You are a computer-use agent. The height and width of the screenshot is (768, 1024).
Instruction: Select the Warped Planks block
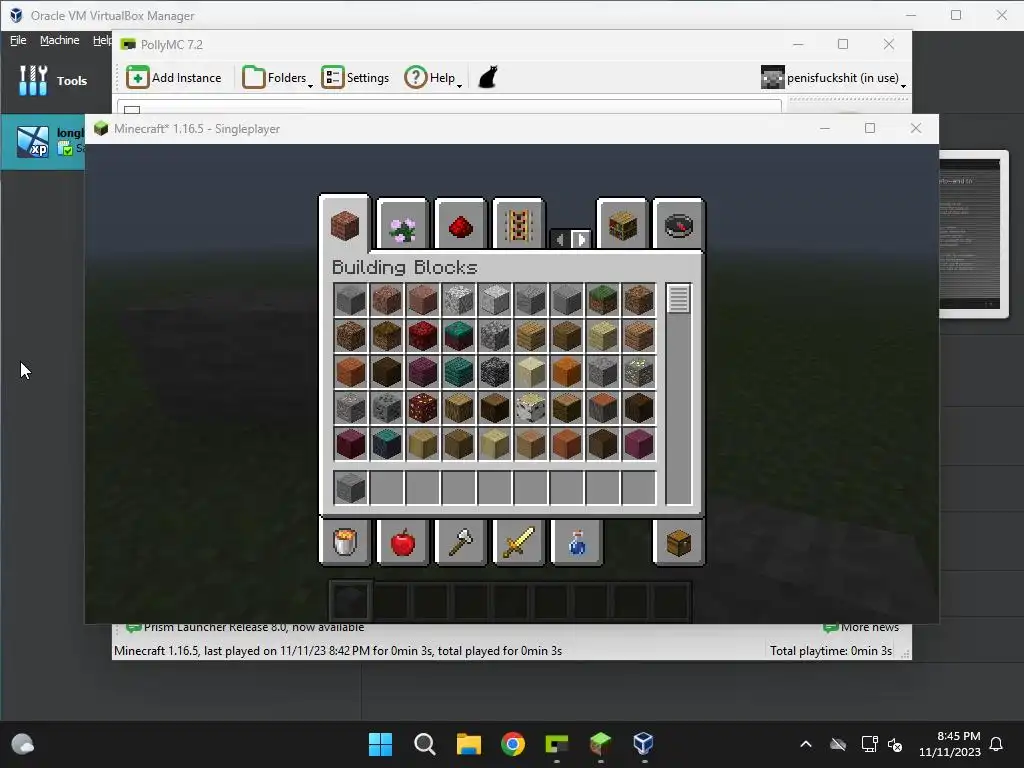[x=458, y=372]
